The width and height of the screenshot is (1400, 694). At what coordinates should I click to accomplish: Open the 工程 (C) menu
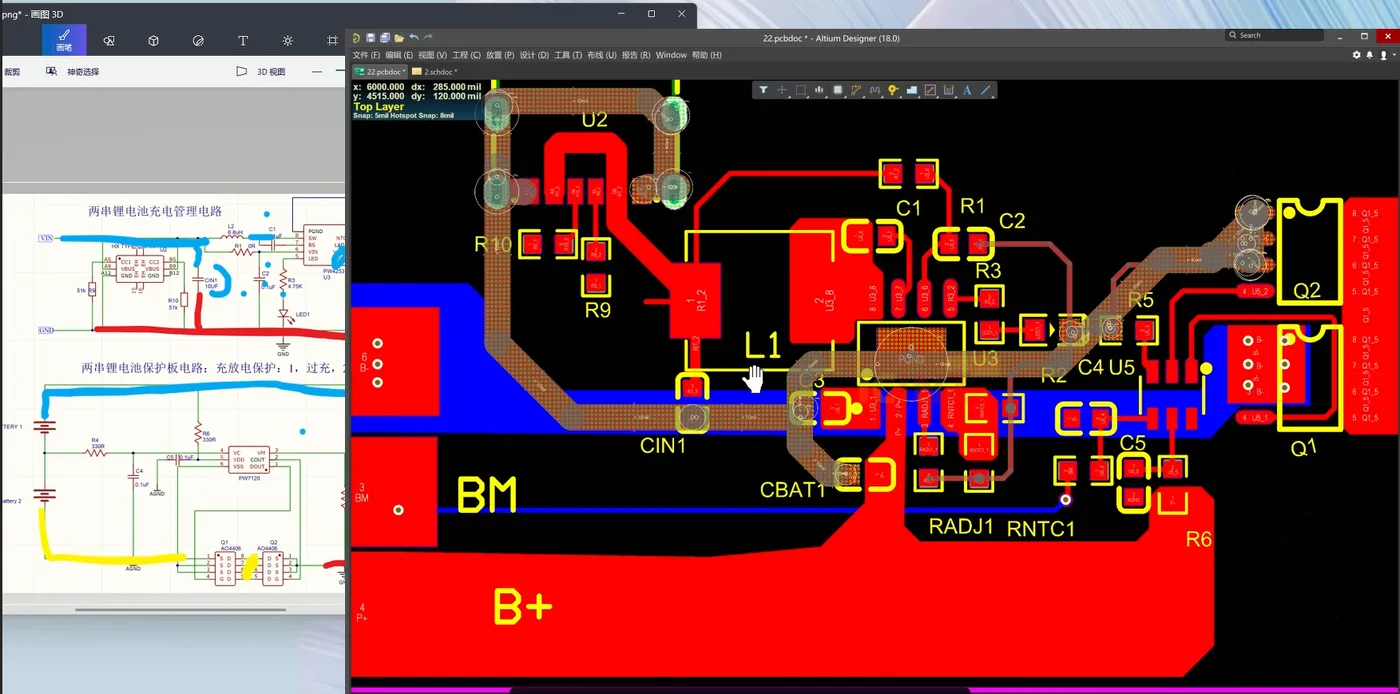click(x=467, y=55)
